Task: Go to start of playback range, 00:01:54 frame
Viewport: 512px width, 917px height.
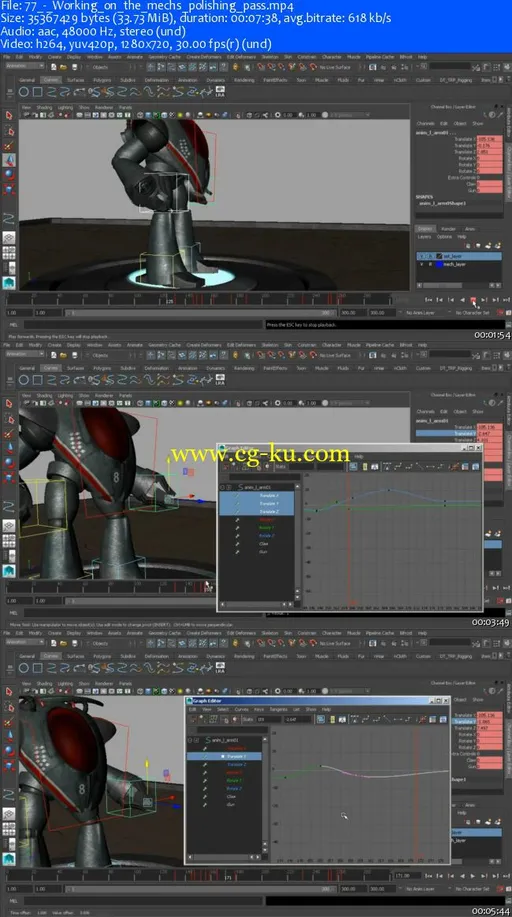Action: [x=428, y=299]
